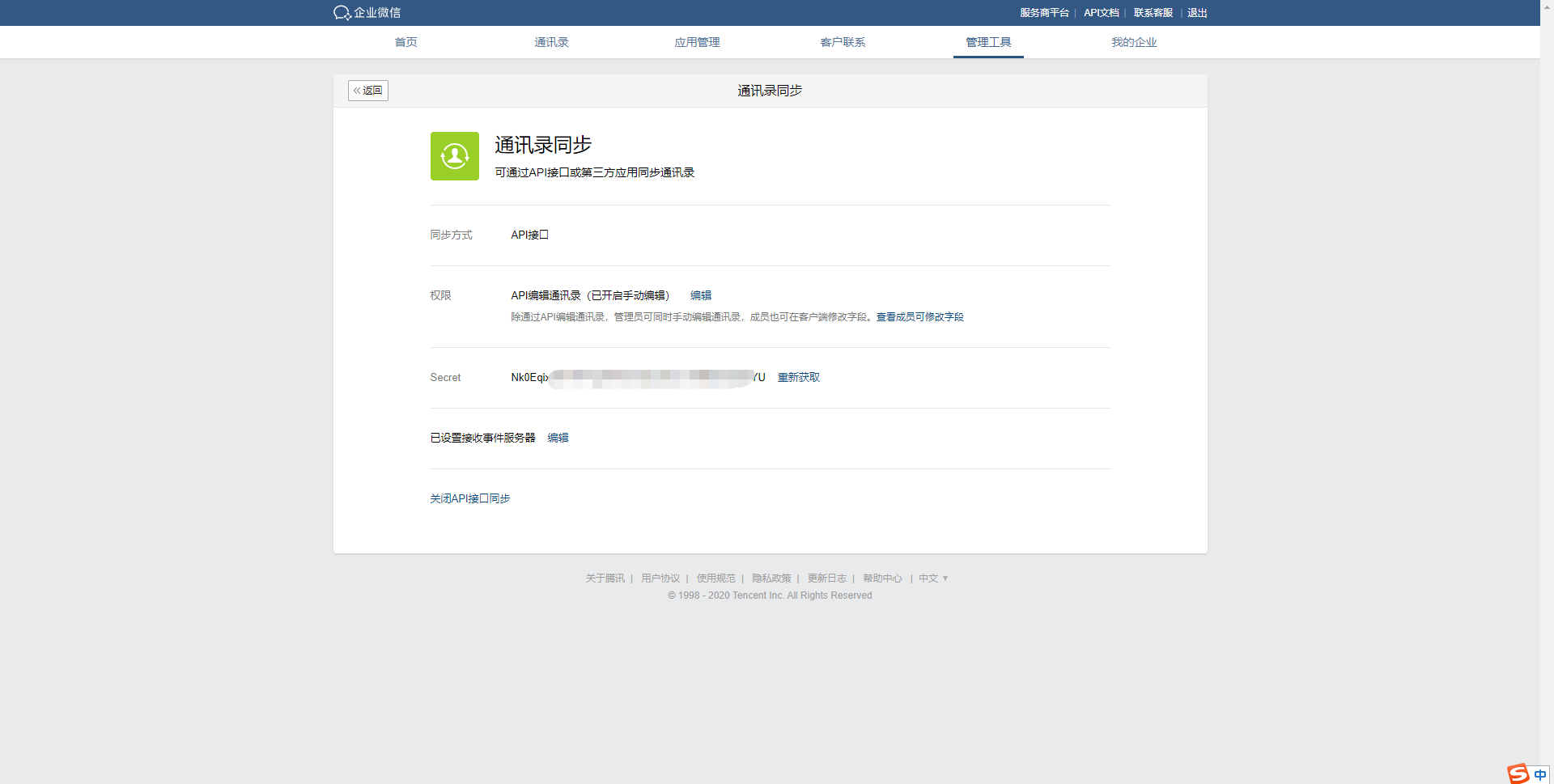Click the green 通讯录同步 app icon
Viewport: 1554px width, 784px height.
454,156
